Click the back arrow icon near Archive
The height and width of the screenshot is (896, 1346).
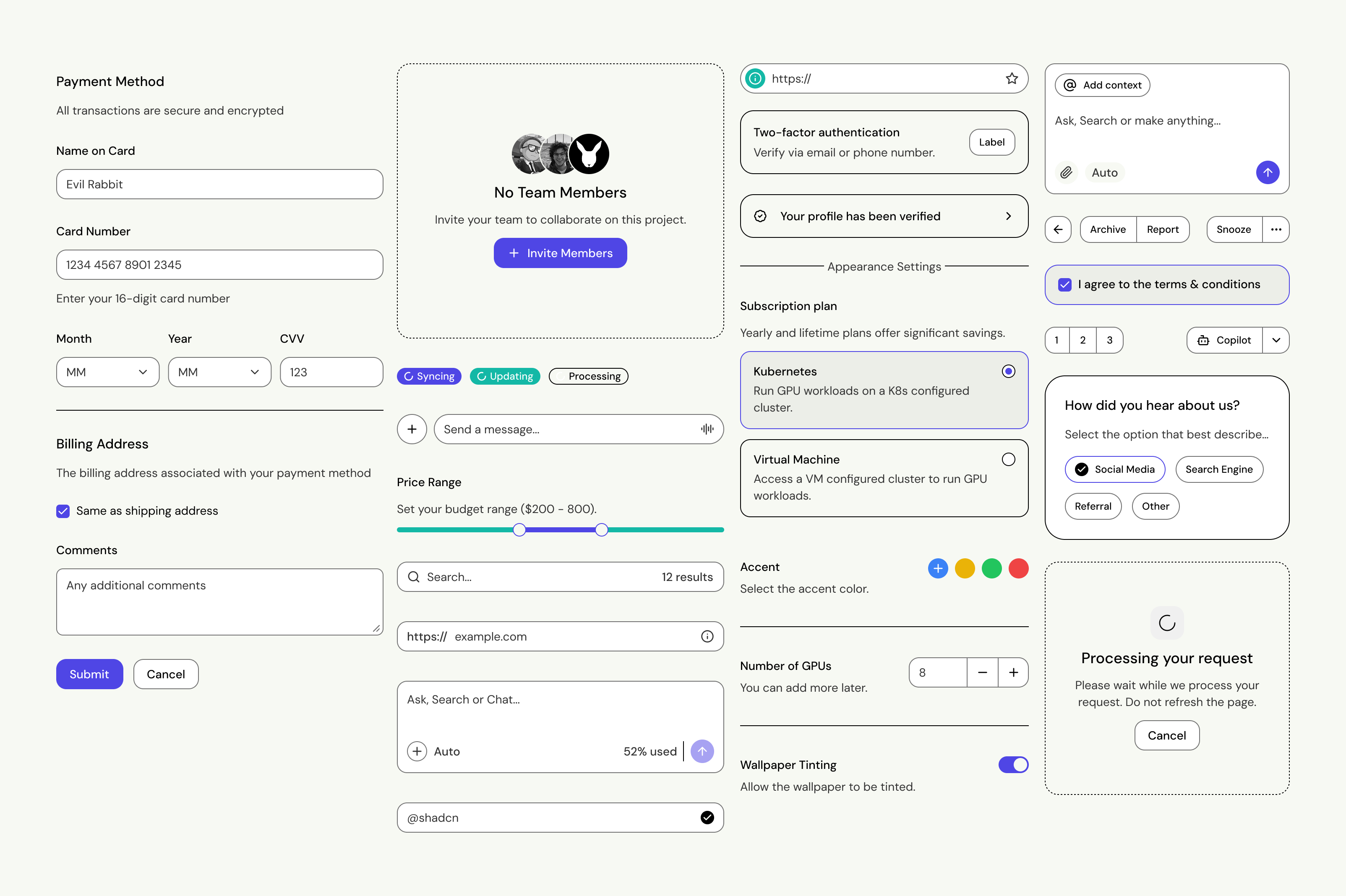pos(1058,229)
